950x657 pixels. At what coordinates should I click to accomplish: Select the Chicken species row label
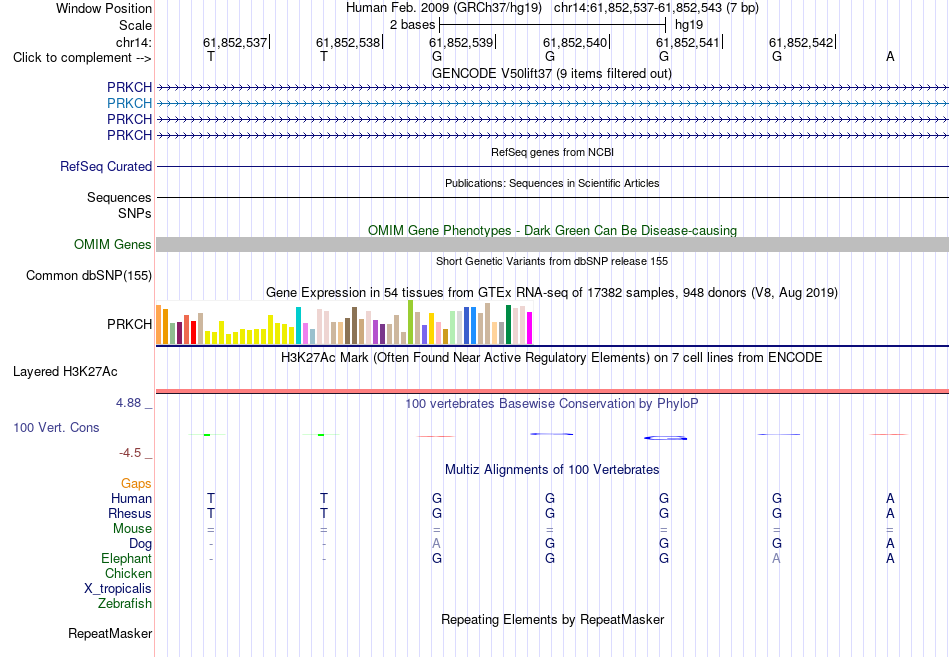point(128,573)
